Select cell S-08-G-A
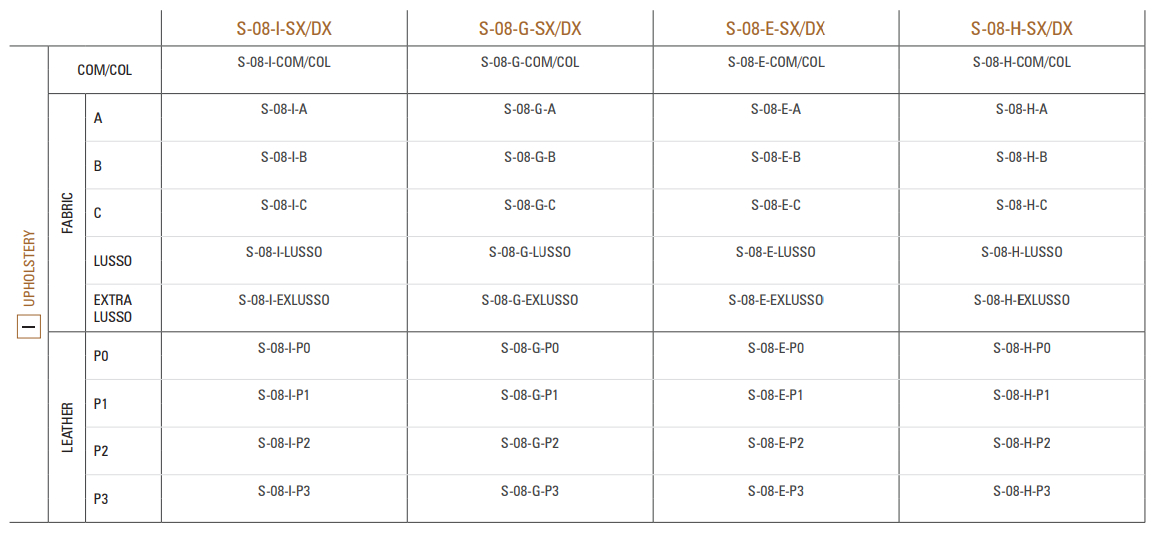This screenshot has width=1159, height=539. pyautogui.click(x=530, y=109)
